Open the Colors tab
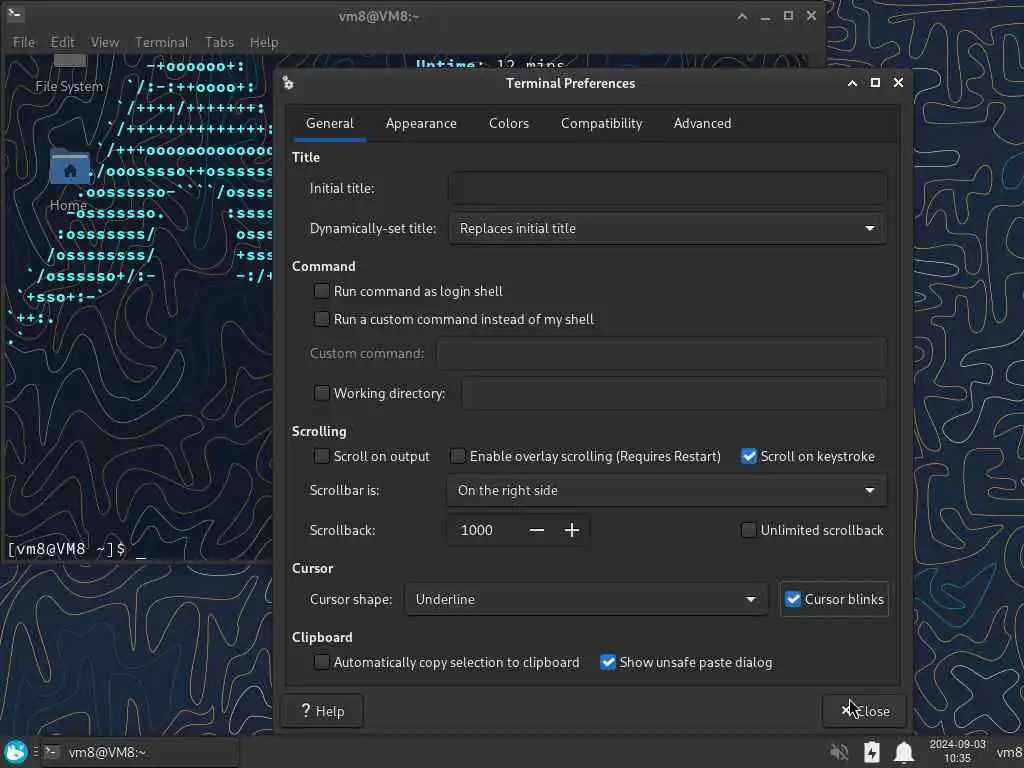Screen dimensions: 1024x768 [x=509, y=123]
